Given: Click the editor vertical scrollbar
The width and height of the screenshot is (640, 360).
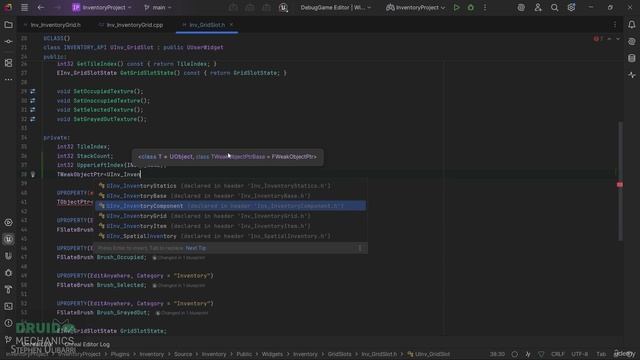Looking at the screenshot, I should click(x=620, y=181).
